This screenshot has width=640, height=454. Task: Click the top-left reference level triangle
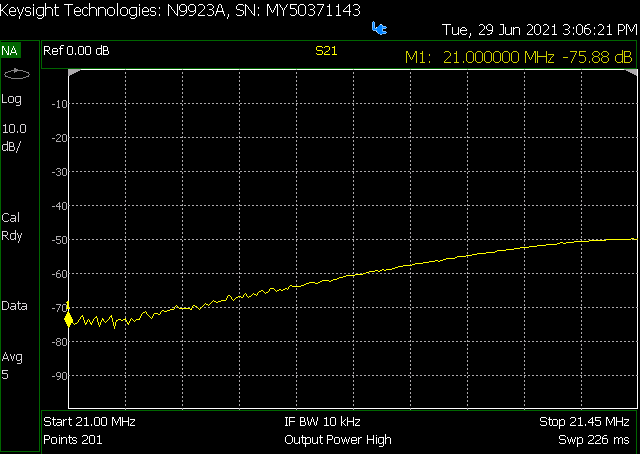(73, 73)
